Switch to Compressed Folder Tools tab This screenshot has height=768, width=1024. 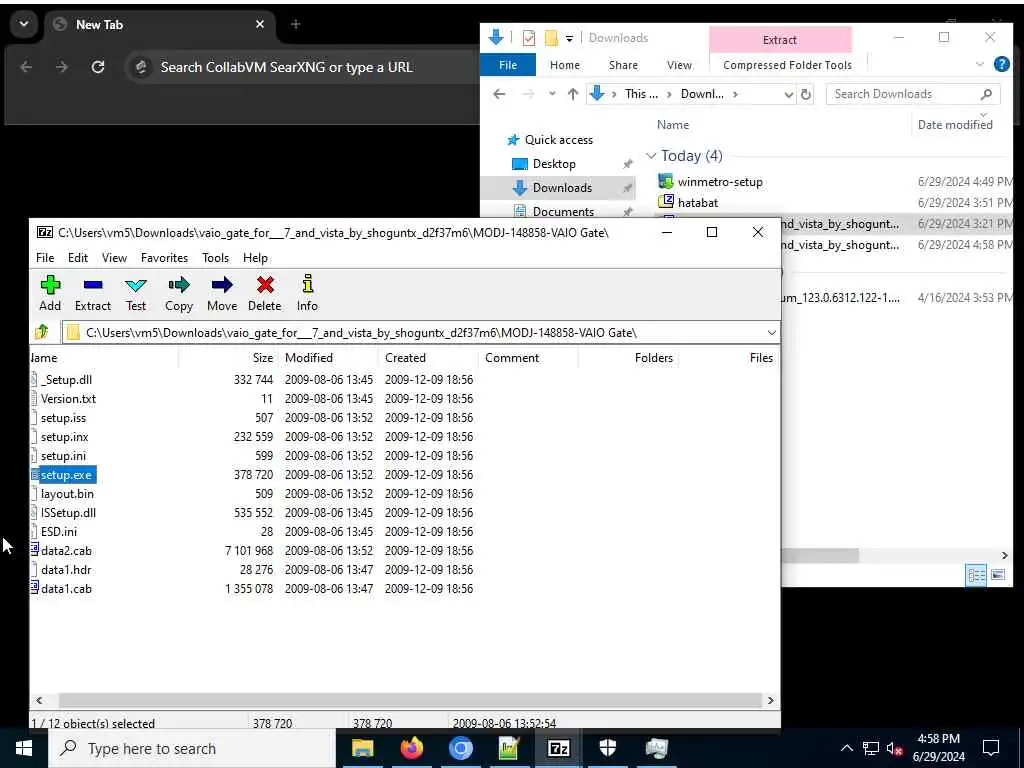click(x=787, y=65)
